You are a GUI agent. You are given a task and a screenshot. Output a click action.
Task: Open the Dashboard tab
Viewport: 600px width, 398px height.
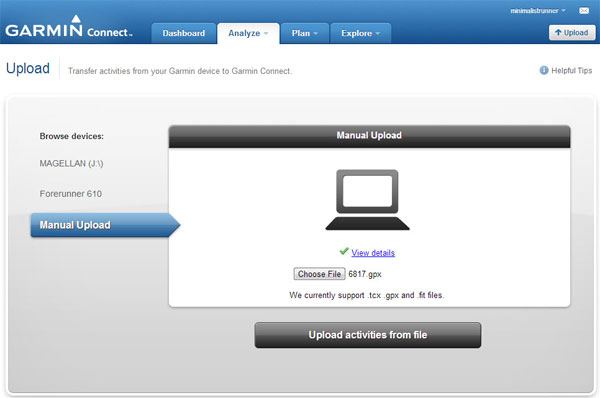(x=184, y=33)
